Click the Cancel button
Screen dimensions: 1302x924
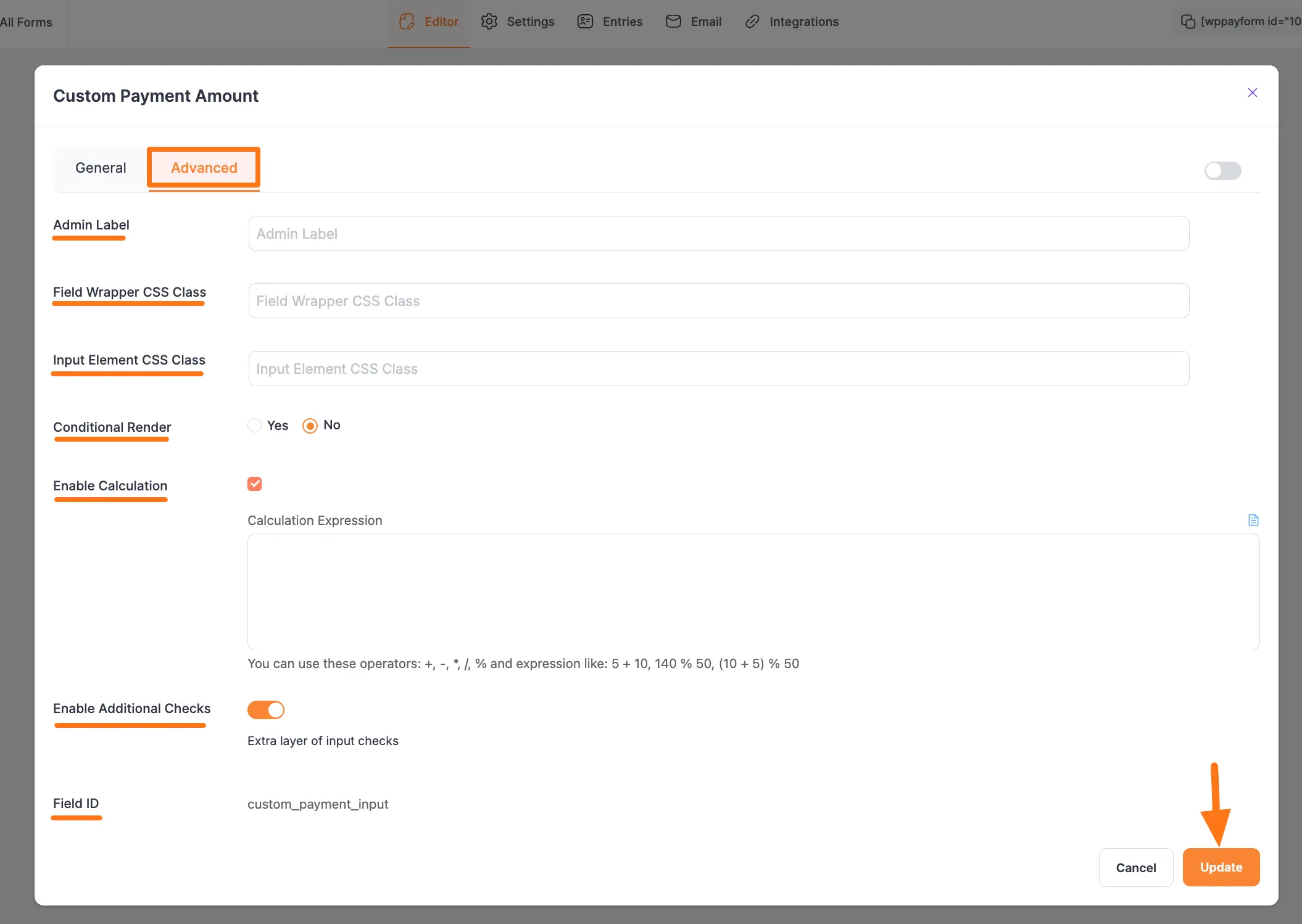(1135, 868)
